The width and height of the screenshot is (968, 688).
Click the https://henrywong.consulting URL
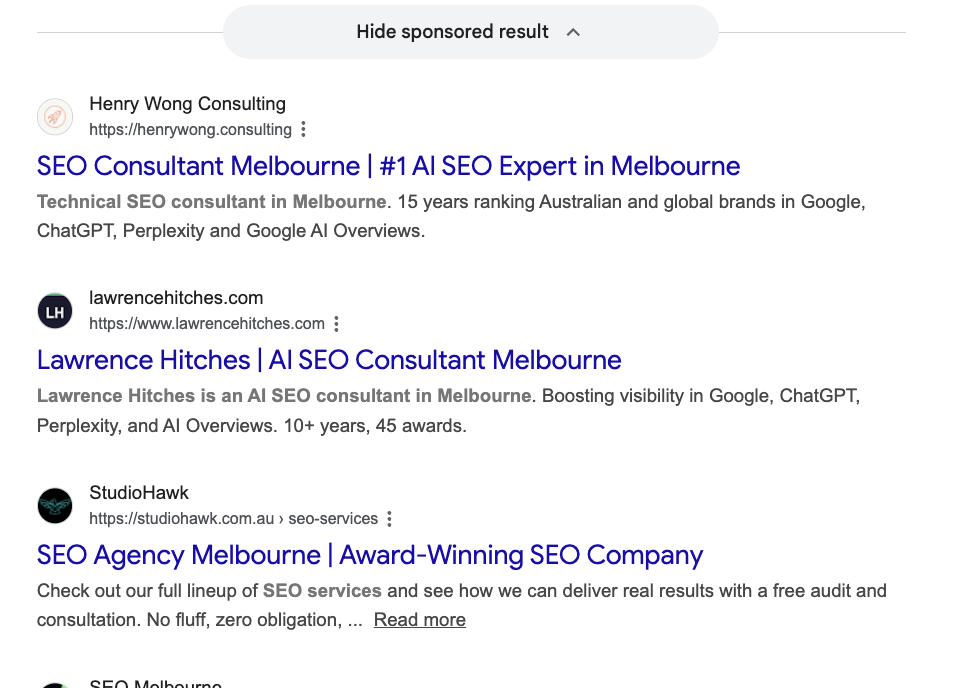pyautogui.click(x=190, y=130)
